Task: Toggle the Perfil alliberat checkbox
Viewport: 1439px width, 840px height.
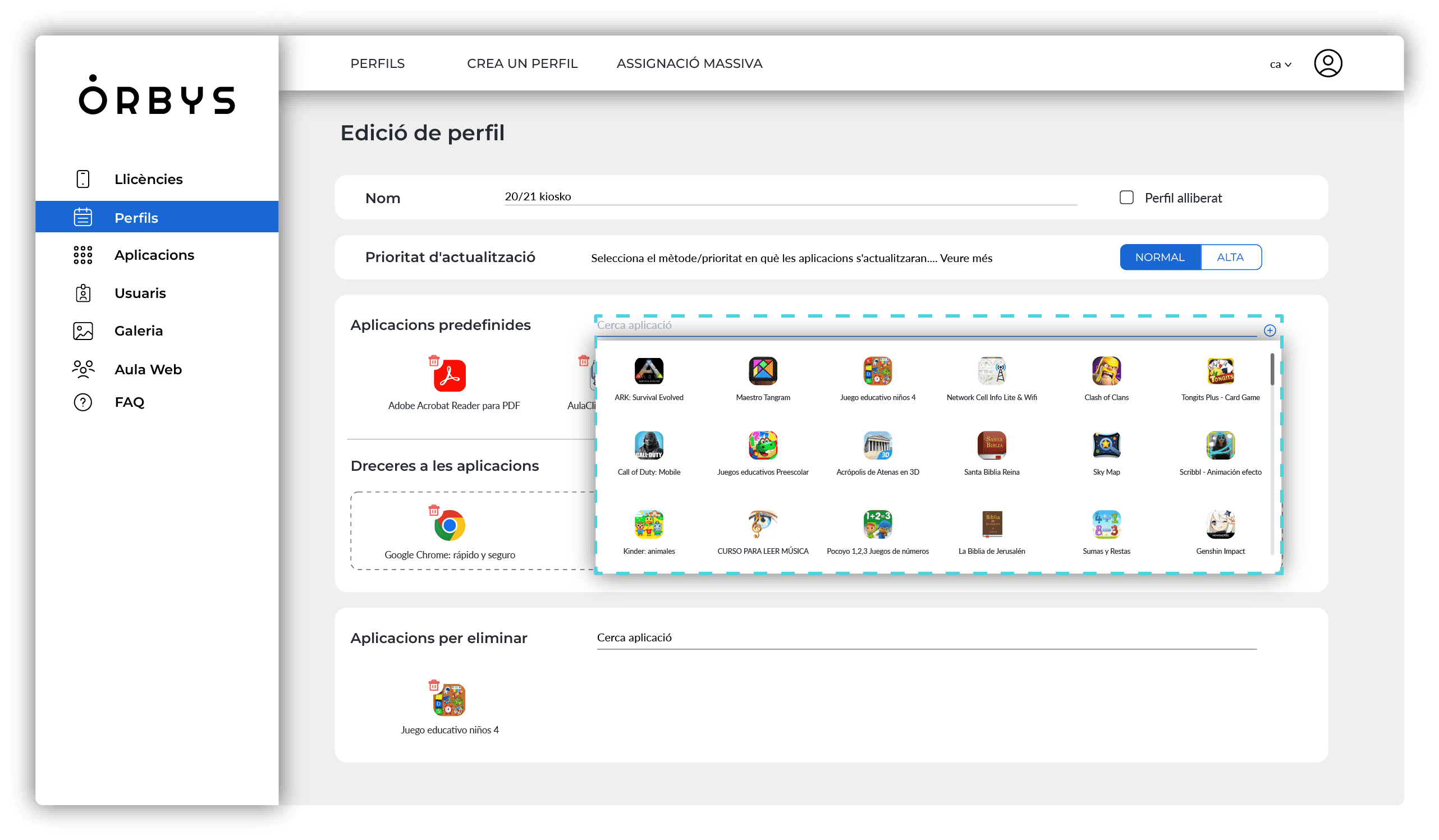Action: pyautogui.click(x=1125, y=197)
